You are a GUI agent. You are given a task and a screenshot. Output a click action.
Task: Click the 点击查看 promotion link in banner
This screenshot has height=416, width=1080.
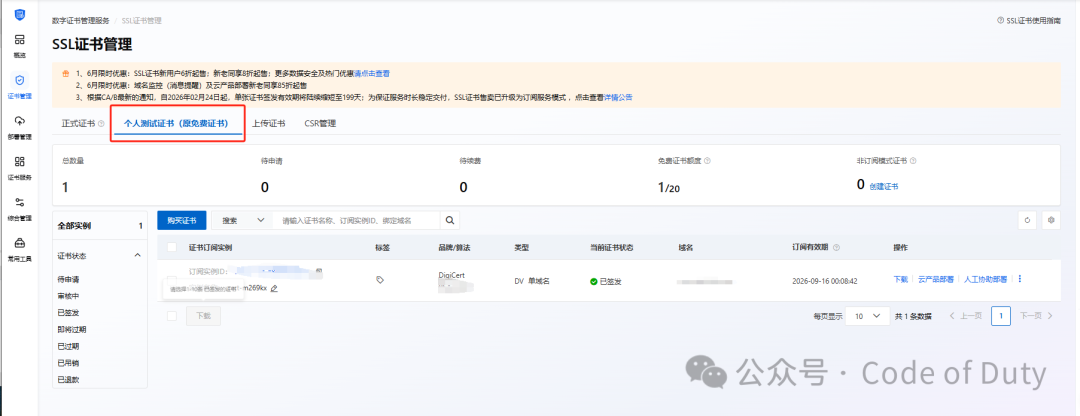point(372,73)
